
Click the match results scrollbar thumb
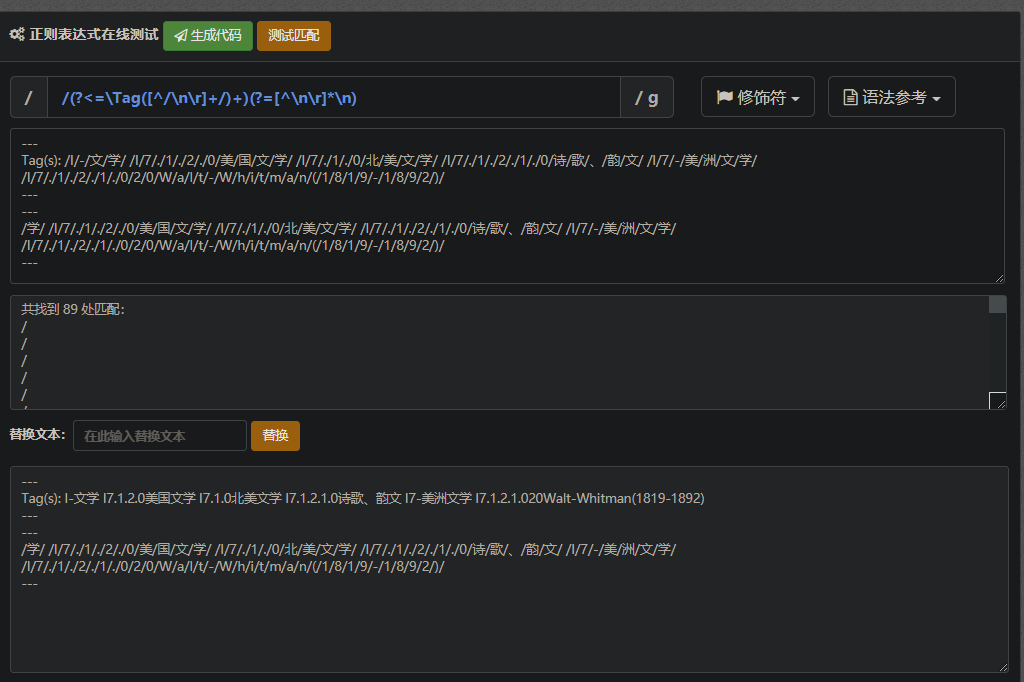click(997, 305)
